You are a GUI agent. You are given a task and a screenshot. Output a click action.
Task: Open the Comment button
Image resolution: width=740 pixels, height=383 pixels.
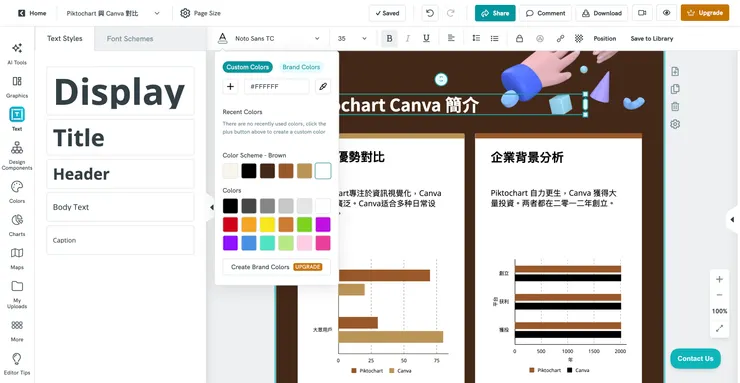[546, 13]
